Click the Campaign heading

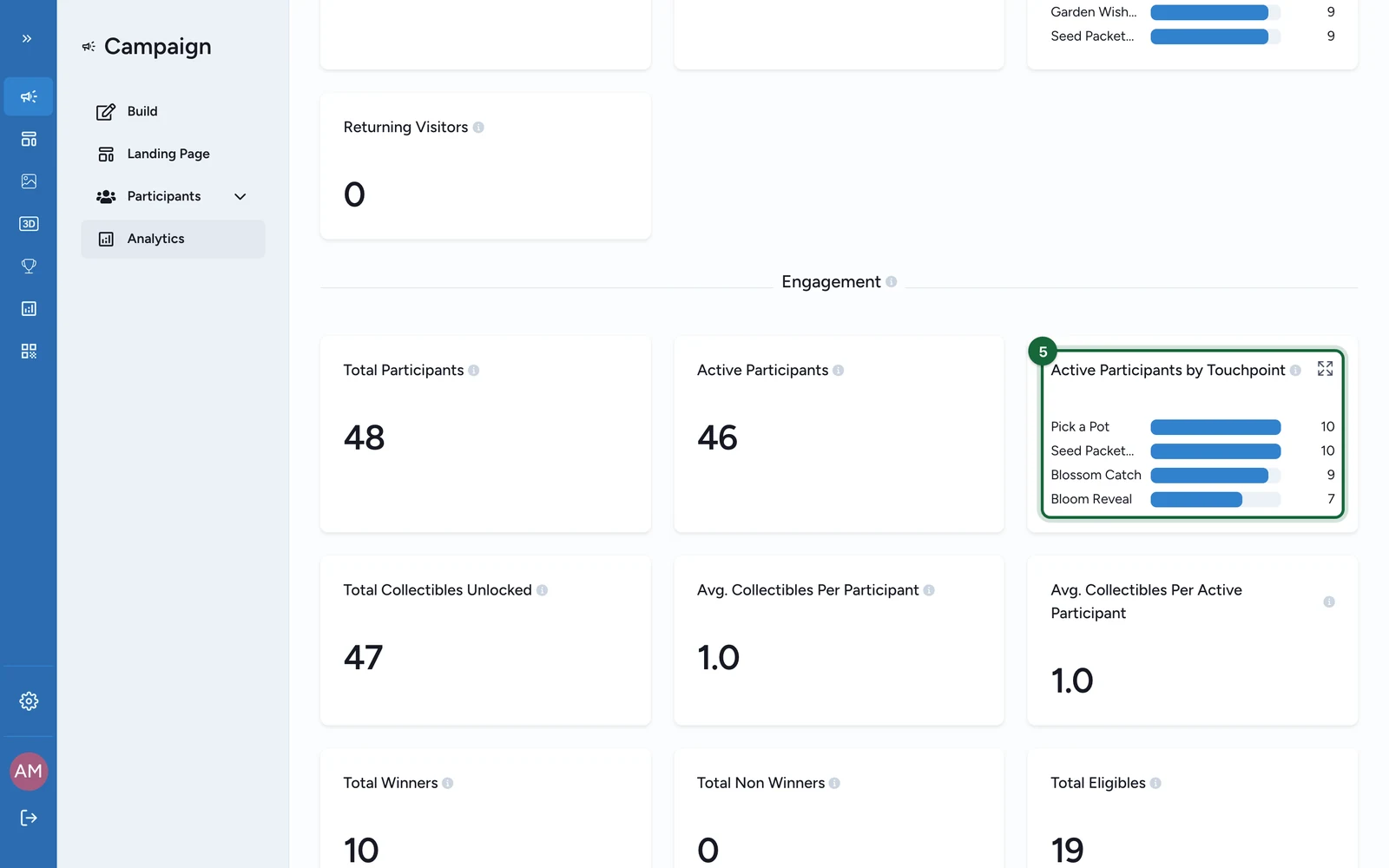(x=158, y=47)
